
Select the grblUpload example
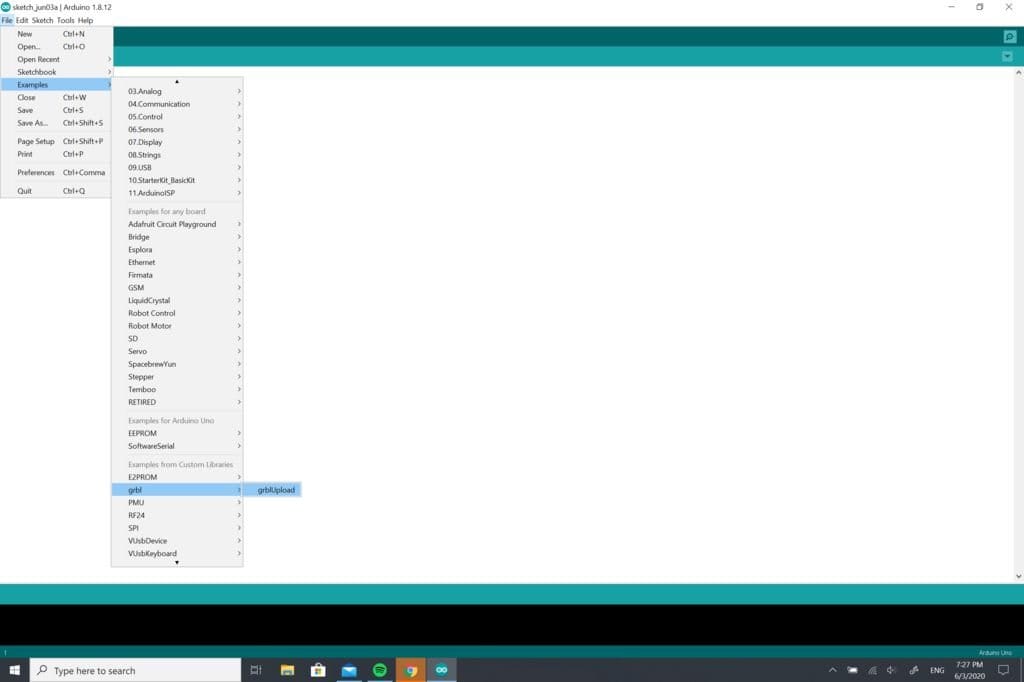click(x=276, y=490)
